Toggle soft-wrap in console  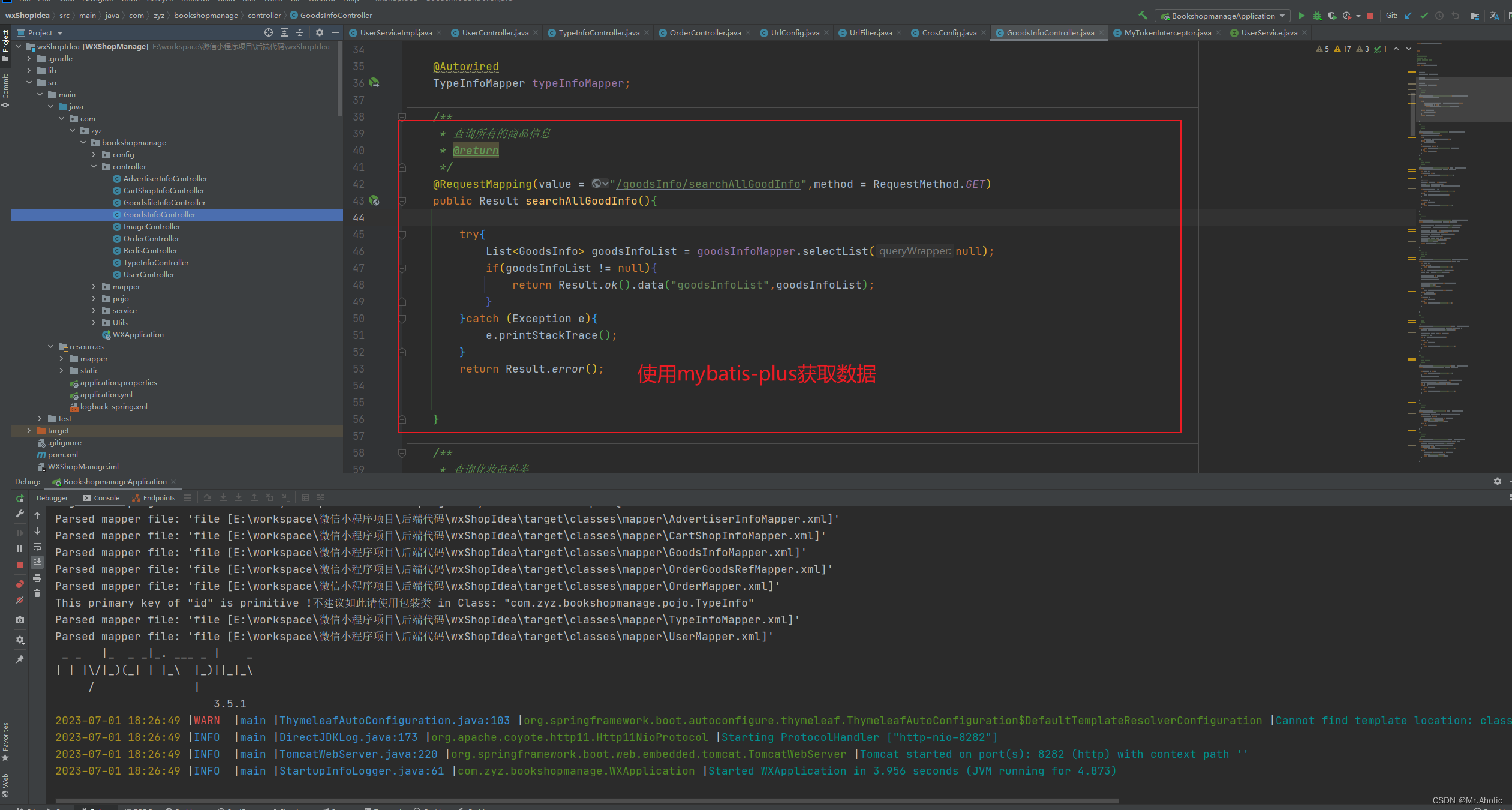click(37, 547)
